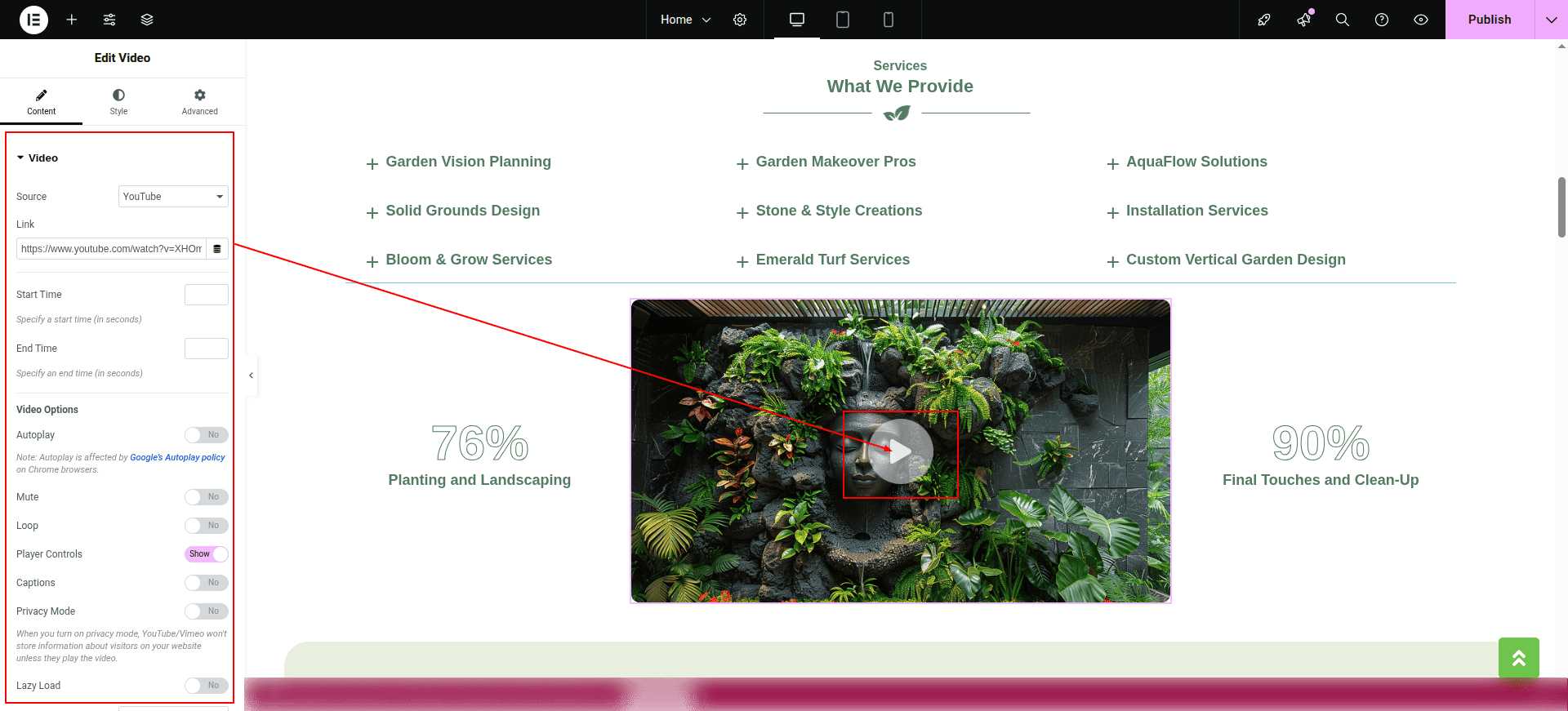Image resolution: width=1568 pixels, height=711 pixels.
Task: Switch to mobile device view
Action: coord(889,20)
